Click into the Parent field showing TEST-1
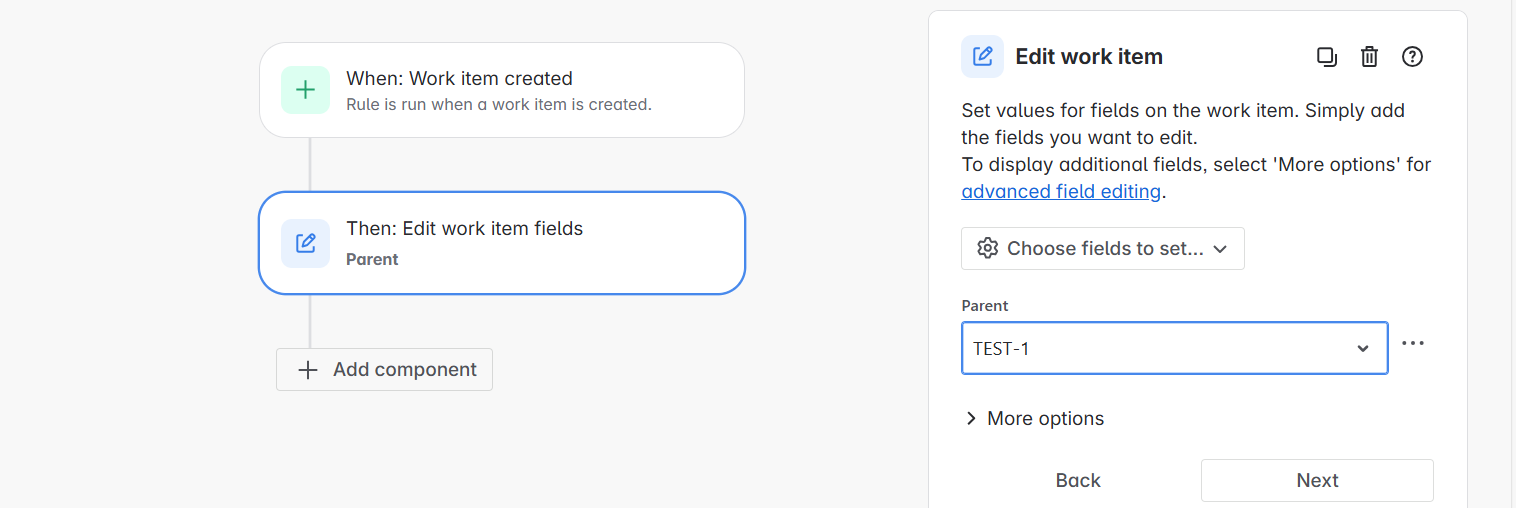The image size is (1516, 508). coord(1174,348)
